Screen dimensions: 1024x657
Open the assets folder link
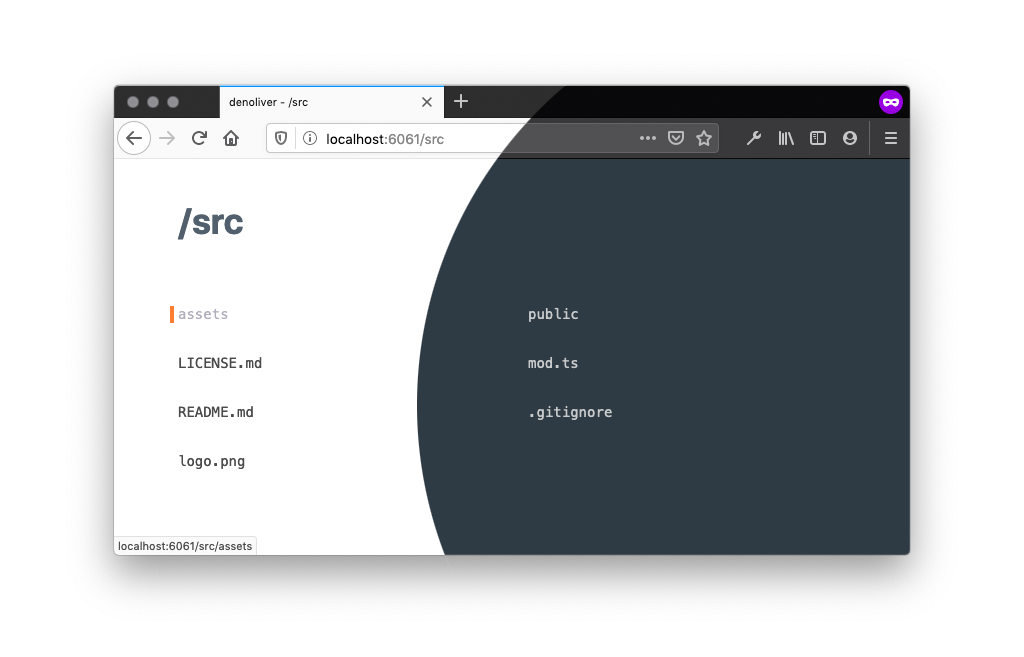[203, 314]
